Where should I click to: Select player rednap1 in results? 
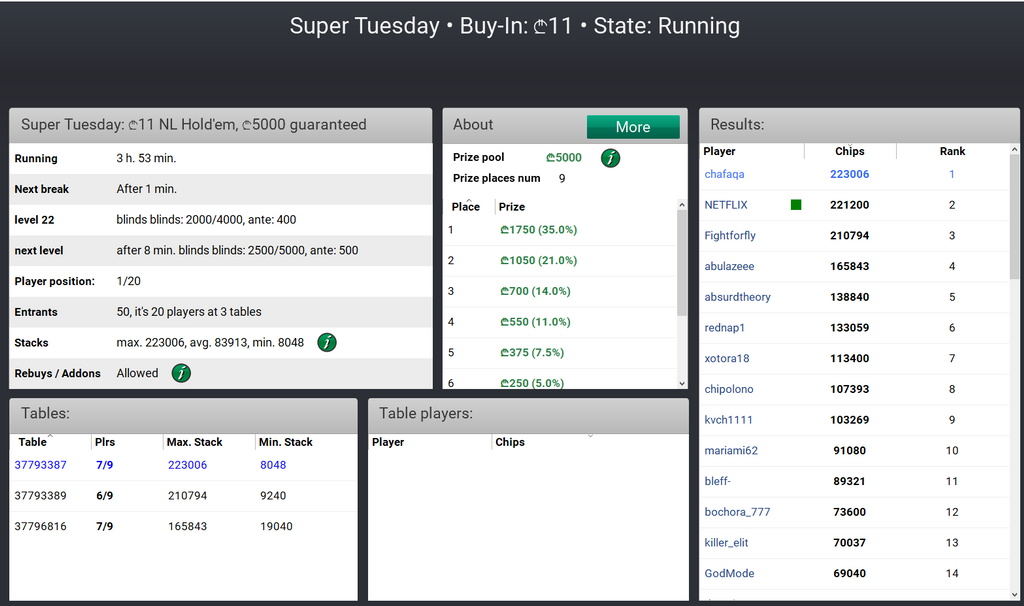coord(724,327)
